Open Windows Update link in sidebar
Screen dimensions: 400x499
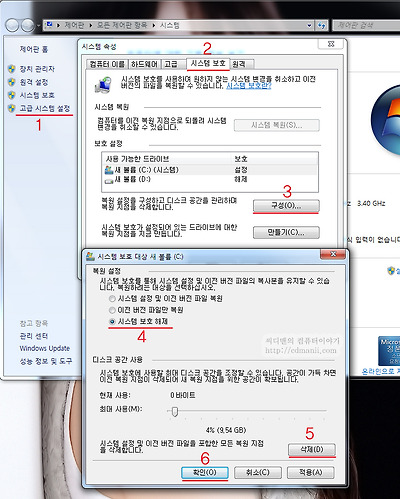coord(45,348)
